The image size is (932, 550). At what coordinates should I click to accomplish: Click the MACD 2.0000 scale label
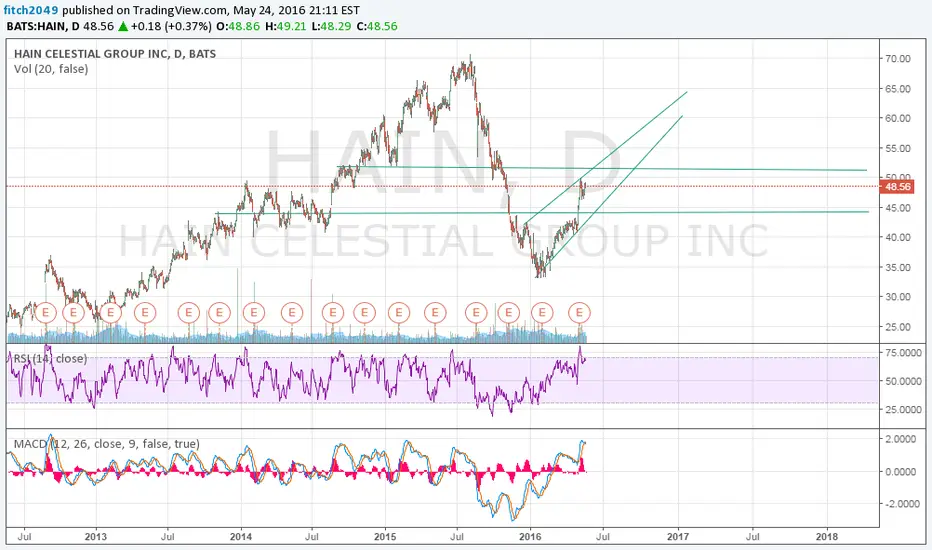point(900,439)
